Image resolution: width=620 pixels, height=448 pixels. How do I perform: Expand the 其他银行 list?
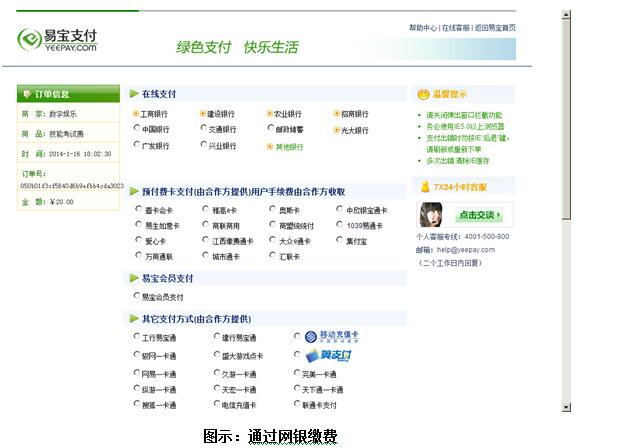[x=270, y=147]
